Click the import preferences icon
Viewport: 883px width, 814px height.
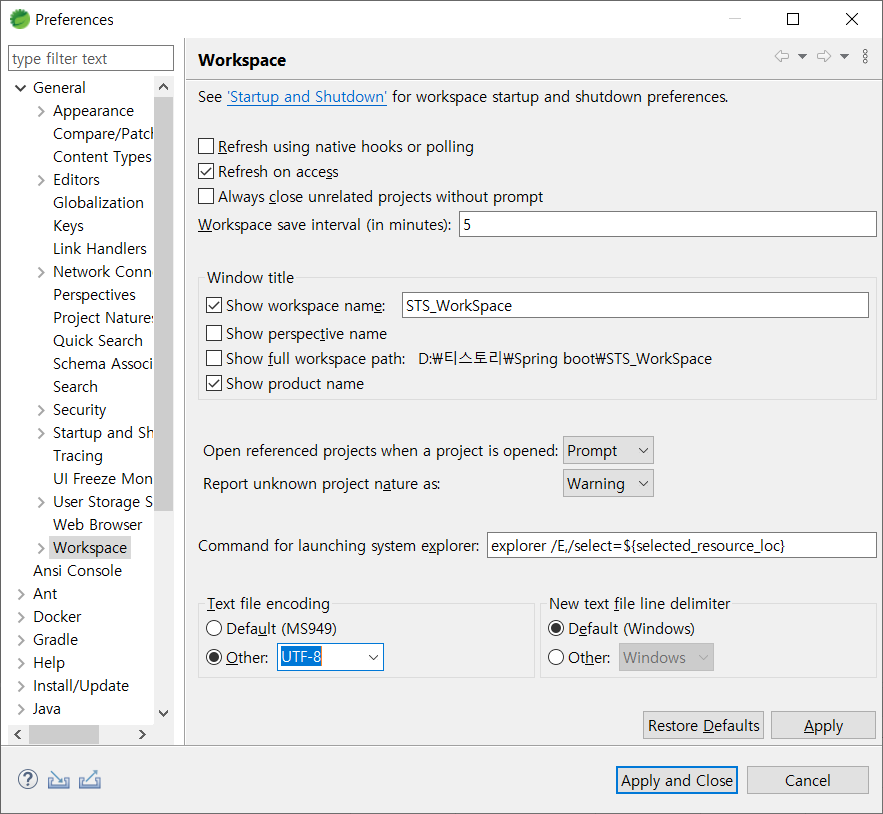59,780
